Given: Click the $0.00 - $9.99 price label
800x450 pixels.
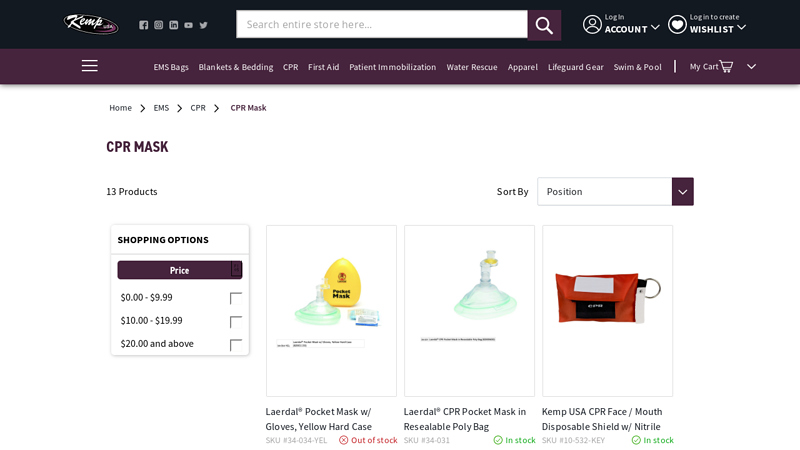Looking at the screenshot, I should pyautogui.click(x=146, y=297).
